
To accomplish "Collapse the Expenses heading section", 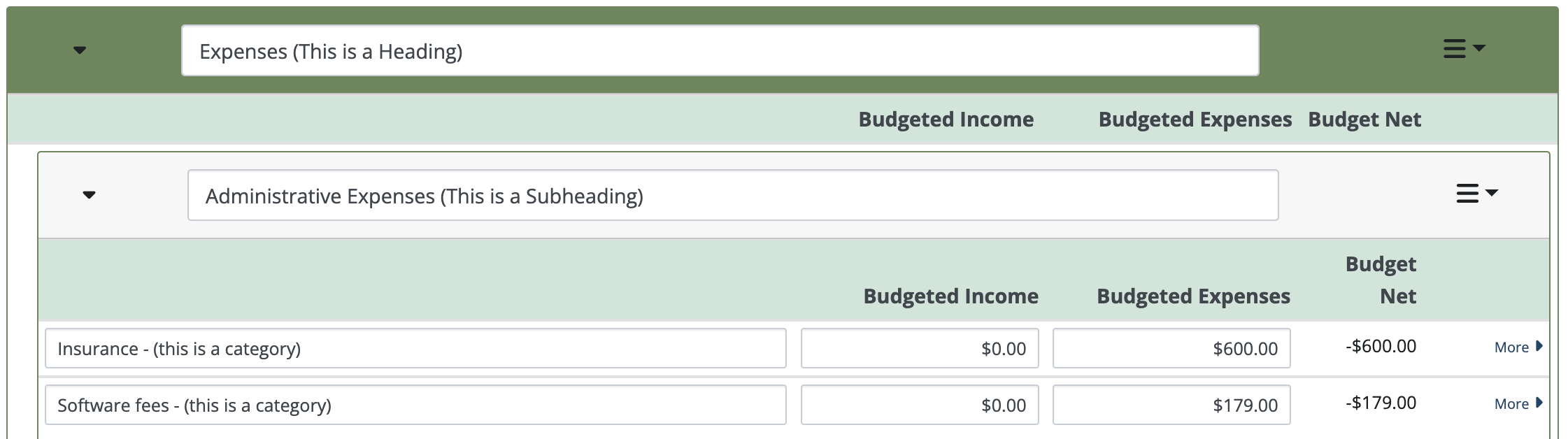I will coord(80,50).
